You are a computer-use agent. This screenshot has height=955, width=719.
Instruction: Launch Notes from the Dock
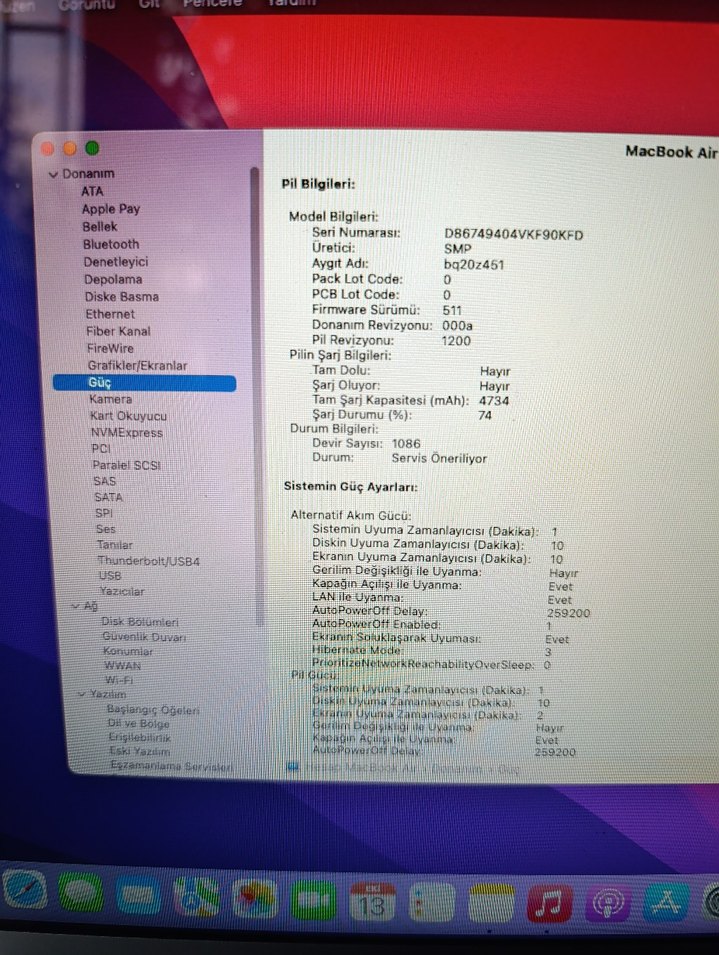coord(491,904)
